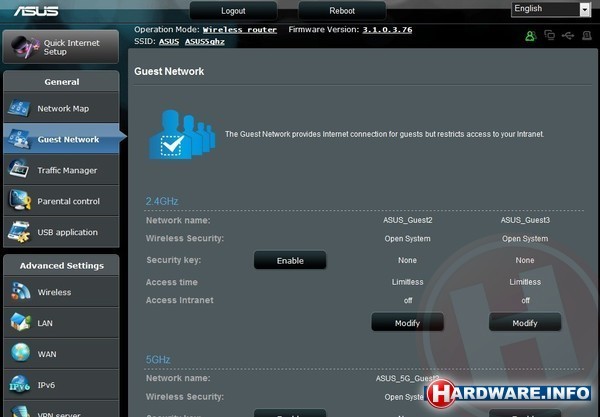
Task: Click the 5GHz section heading
Action: 158,360
